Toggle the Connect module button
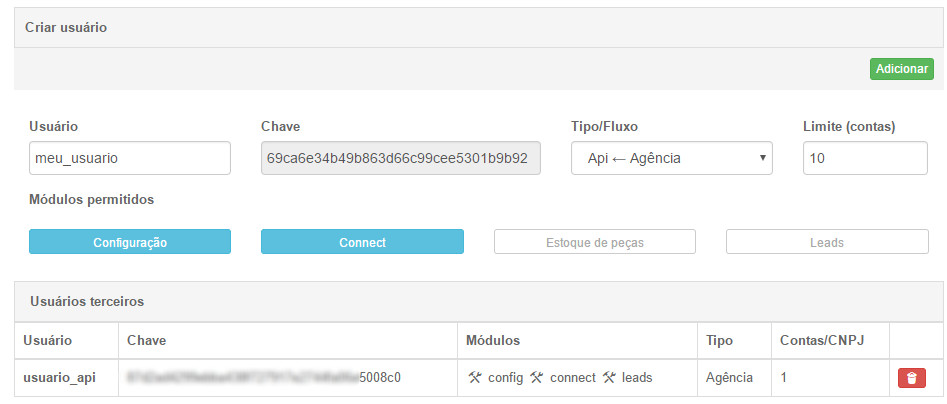 point(362,242)
